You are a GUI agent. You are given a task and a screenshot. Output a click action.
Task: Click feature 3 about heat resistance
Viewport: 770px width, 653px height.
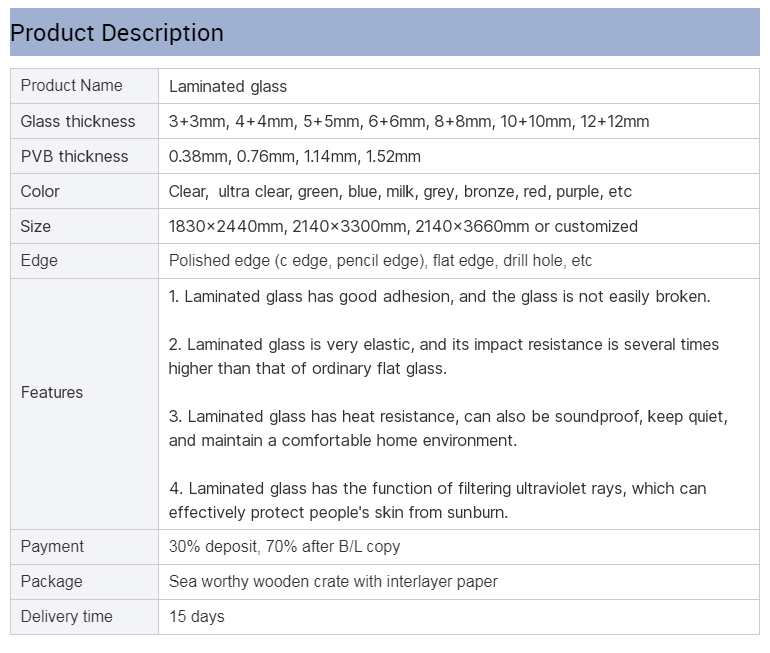(447, 428)
